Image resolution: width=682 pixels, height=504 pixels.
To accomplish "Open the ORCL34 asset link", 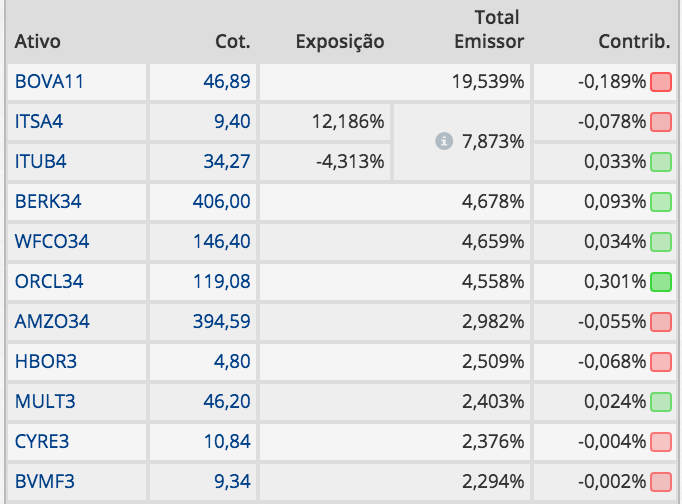I will pos(49,282).
